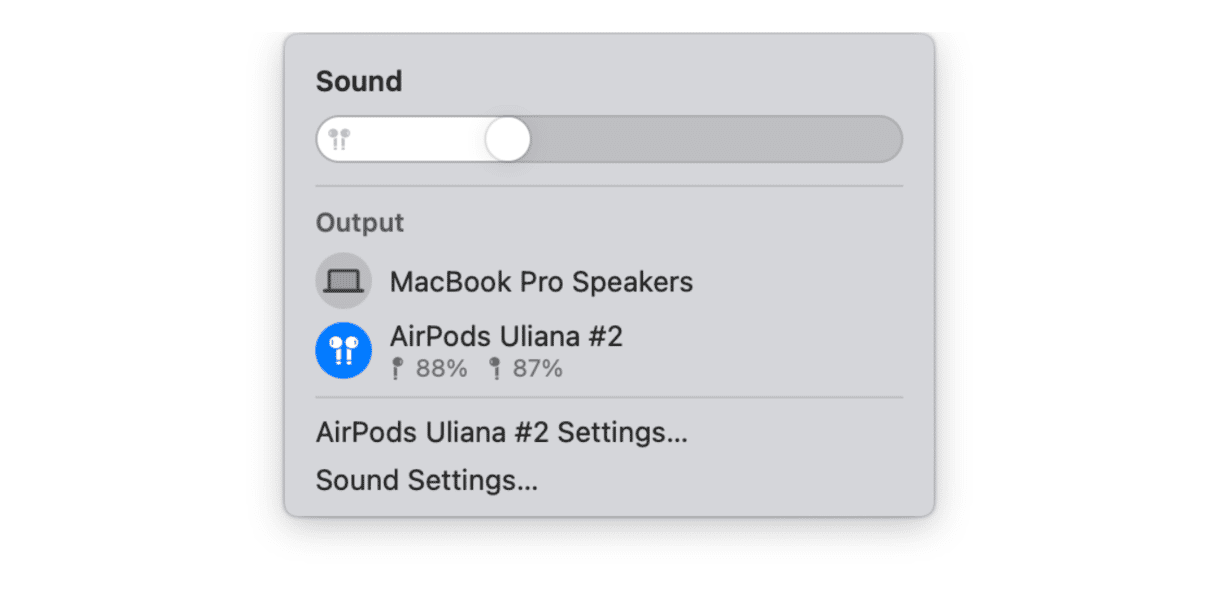Click the 88% left AirPod battery level
The height and width of the screenshot is (605, 1216).
click(x=442, y=369)
